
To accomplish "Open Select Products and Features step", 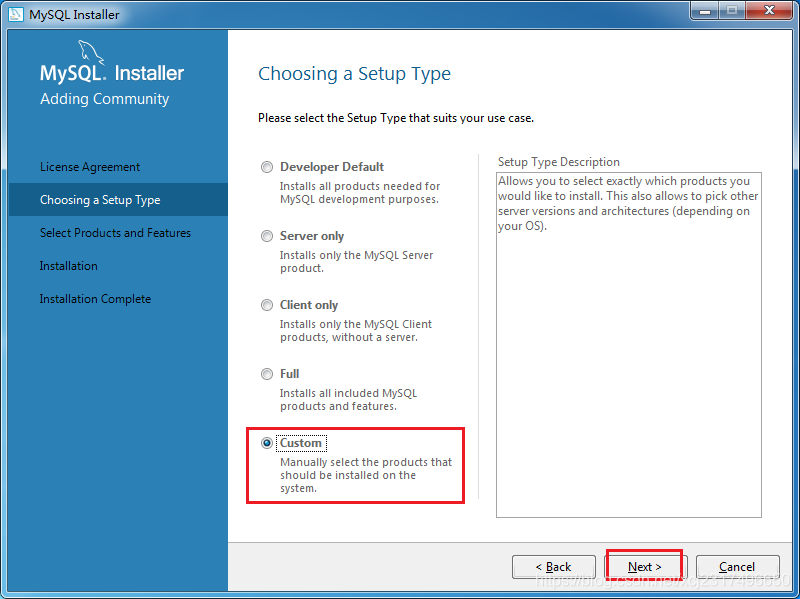I will (x=115, y=233).
